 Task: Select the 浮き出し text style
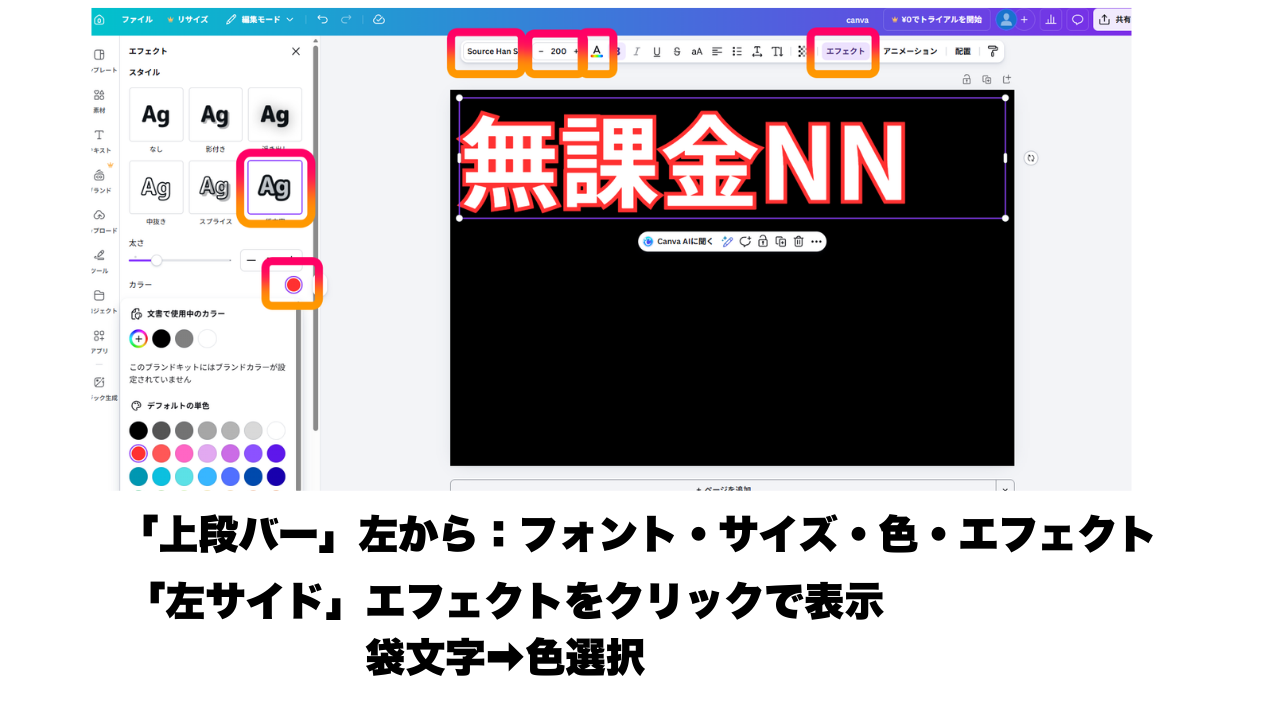pos(275,114)
